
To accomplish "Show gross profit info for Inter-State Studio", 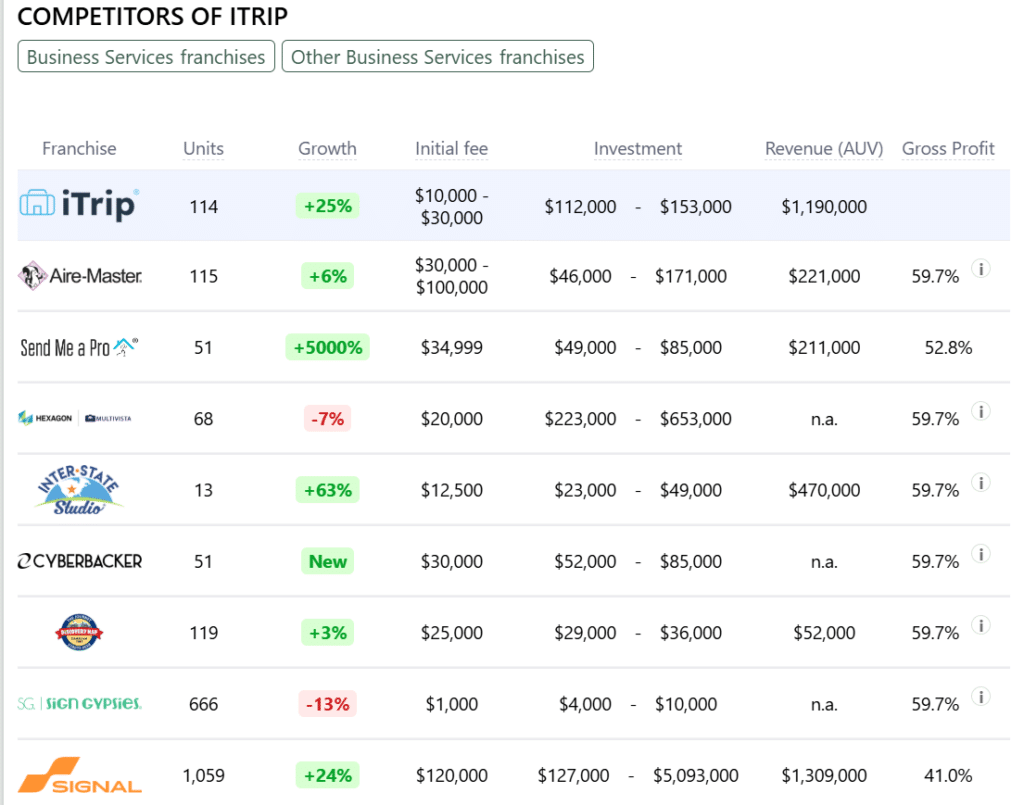I will (x=981, y=482).
